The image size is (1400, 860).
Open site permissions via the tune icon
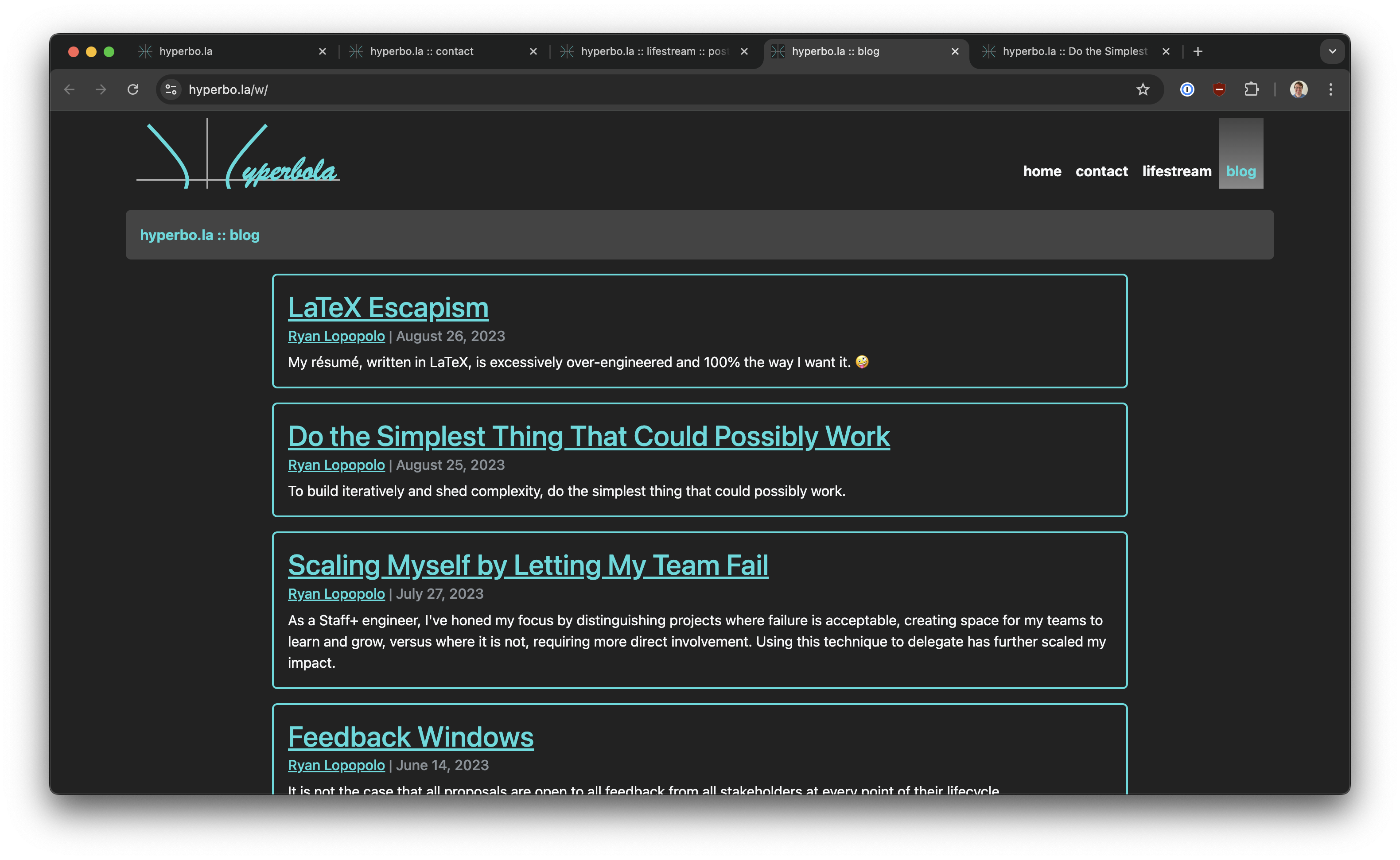[170, 89]
